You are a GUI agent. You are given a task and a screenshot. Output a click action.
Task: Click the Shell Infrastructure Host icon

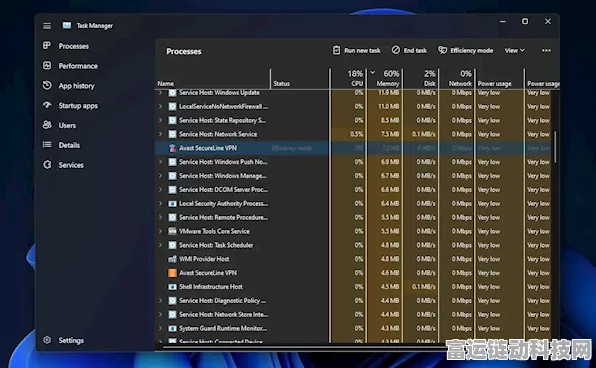pyautogui.click(x=172, y=287)
